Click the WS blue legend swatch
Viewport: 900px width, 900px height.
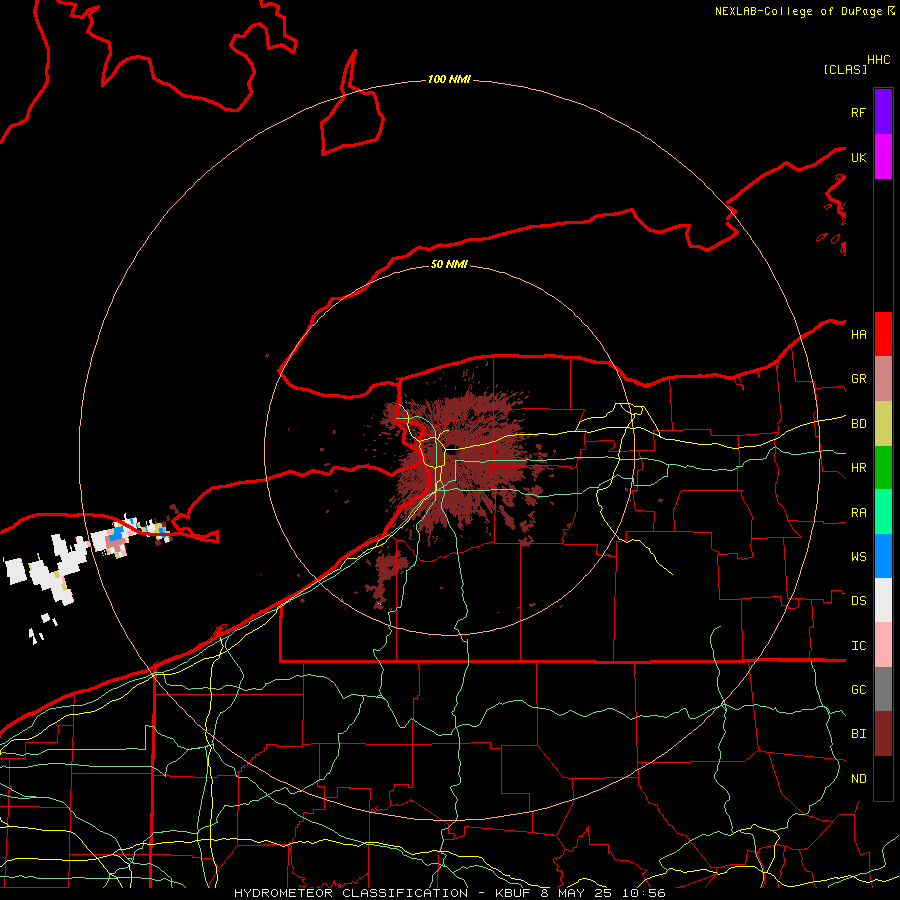(883, 556)
